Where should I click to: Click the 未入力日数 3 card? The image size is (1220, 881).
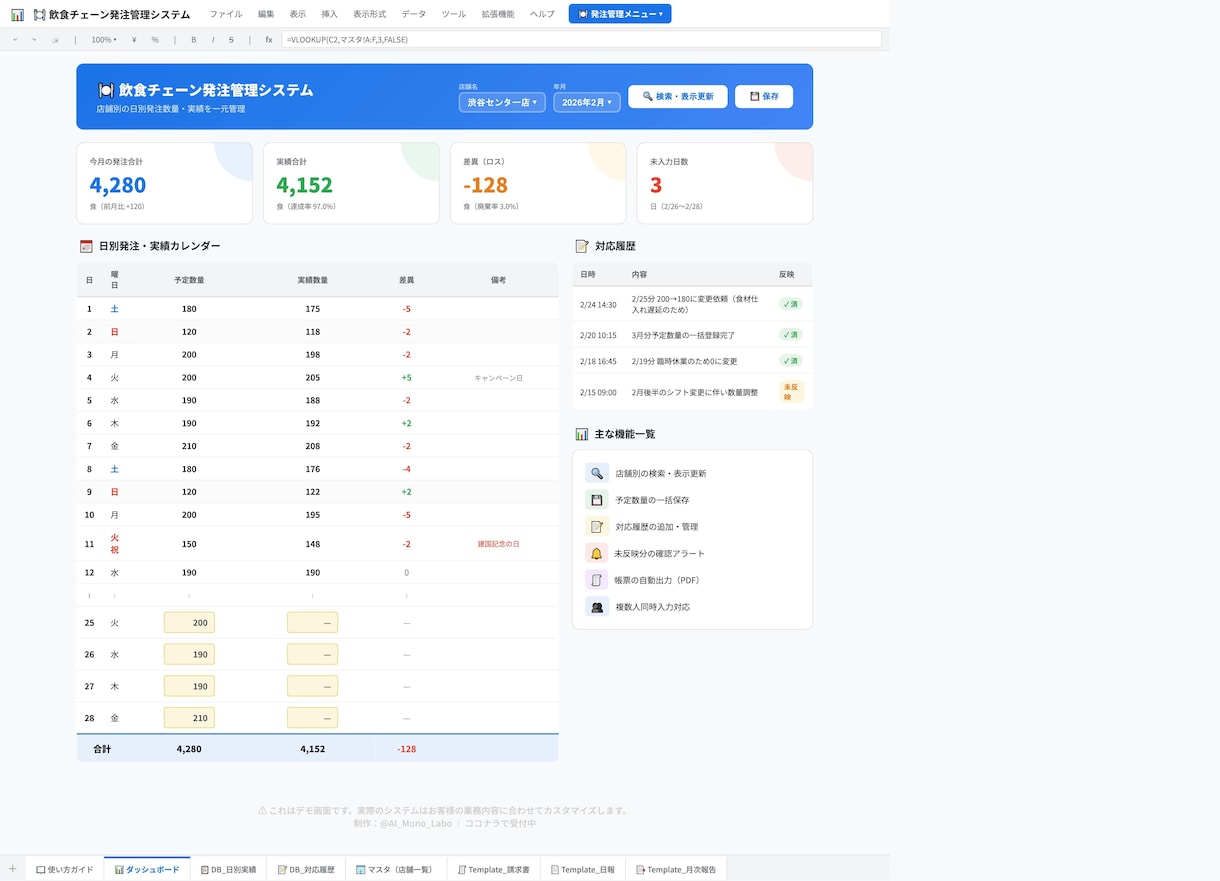pyautogui.click(x=725, y=183)
